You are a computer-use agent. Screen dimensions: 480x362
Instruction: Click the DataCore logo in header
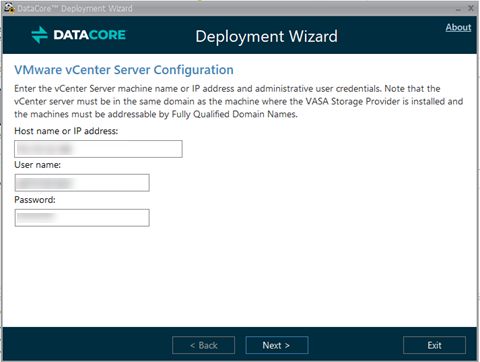[79, 35]
